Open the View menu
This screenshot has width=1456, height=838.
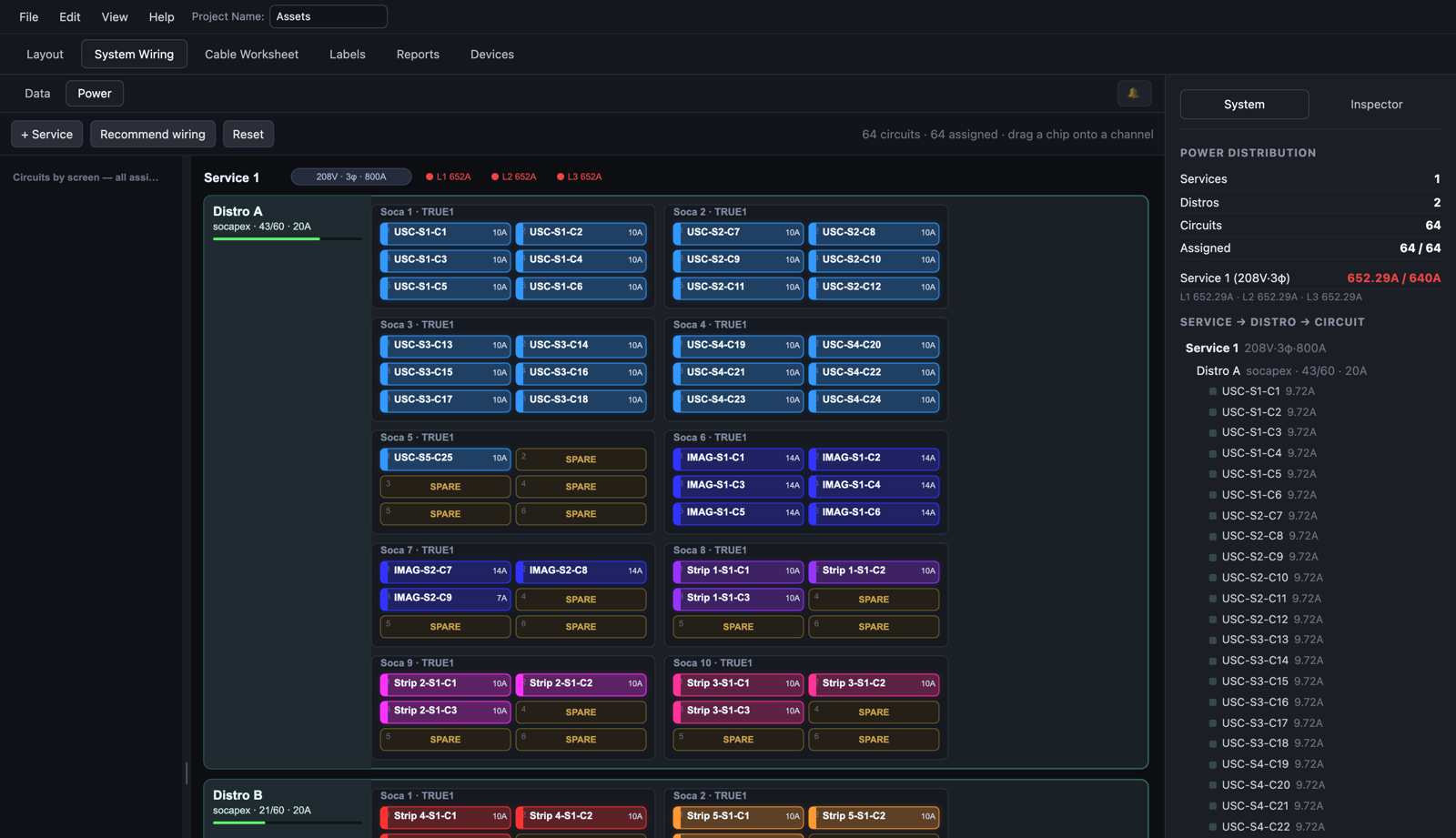click(115, 16)
